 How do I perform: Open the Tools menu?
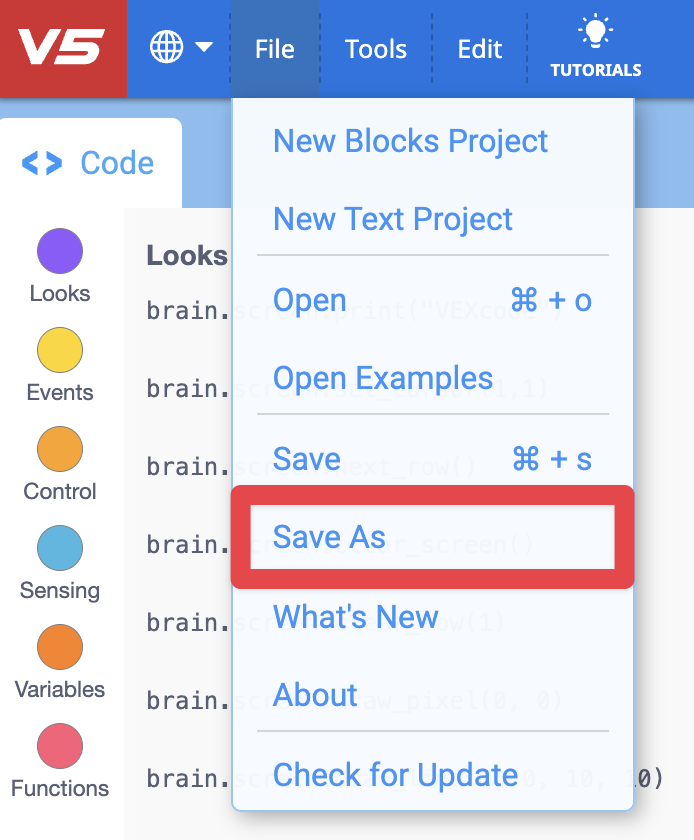[375, 48]
